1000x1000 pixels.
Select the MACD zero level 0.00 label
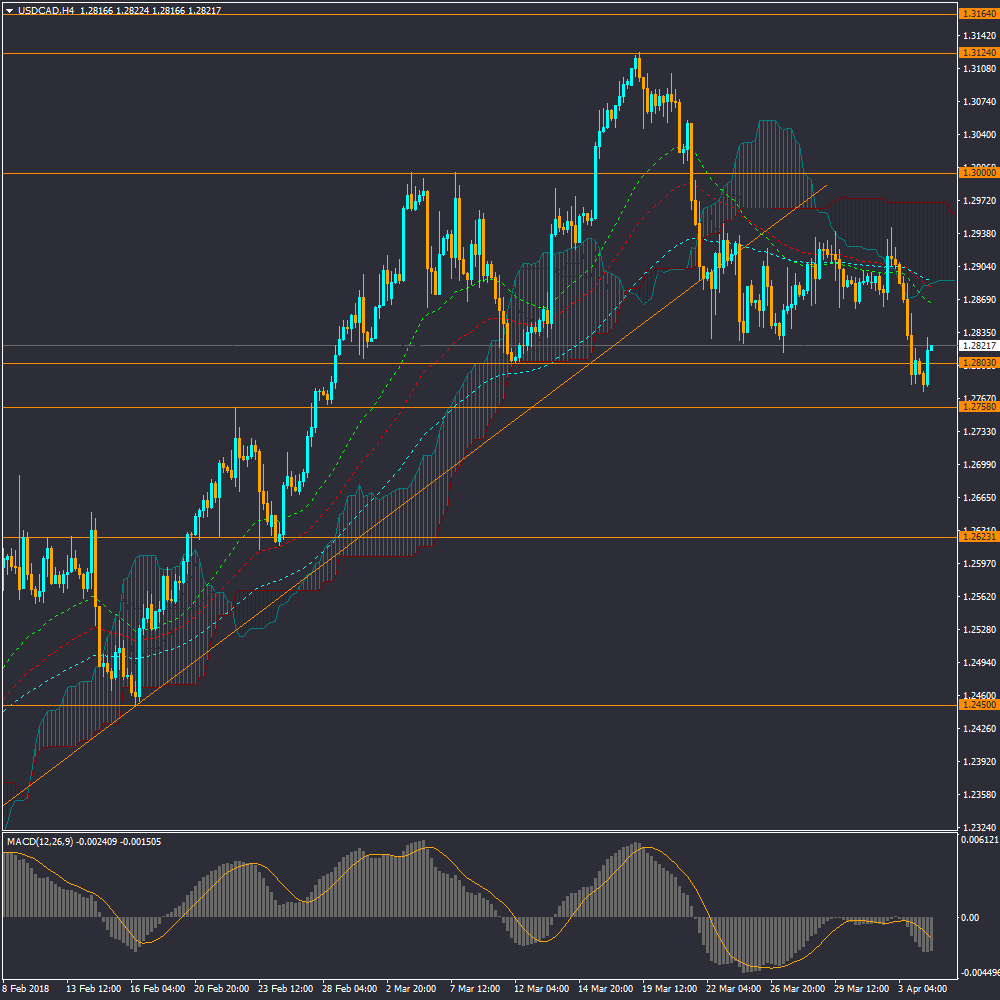(970, 917)
